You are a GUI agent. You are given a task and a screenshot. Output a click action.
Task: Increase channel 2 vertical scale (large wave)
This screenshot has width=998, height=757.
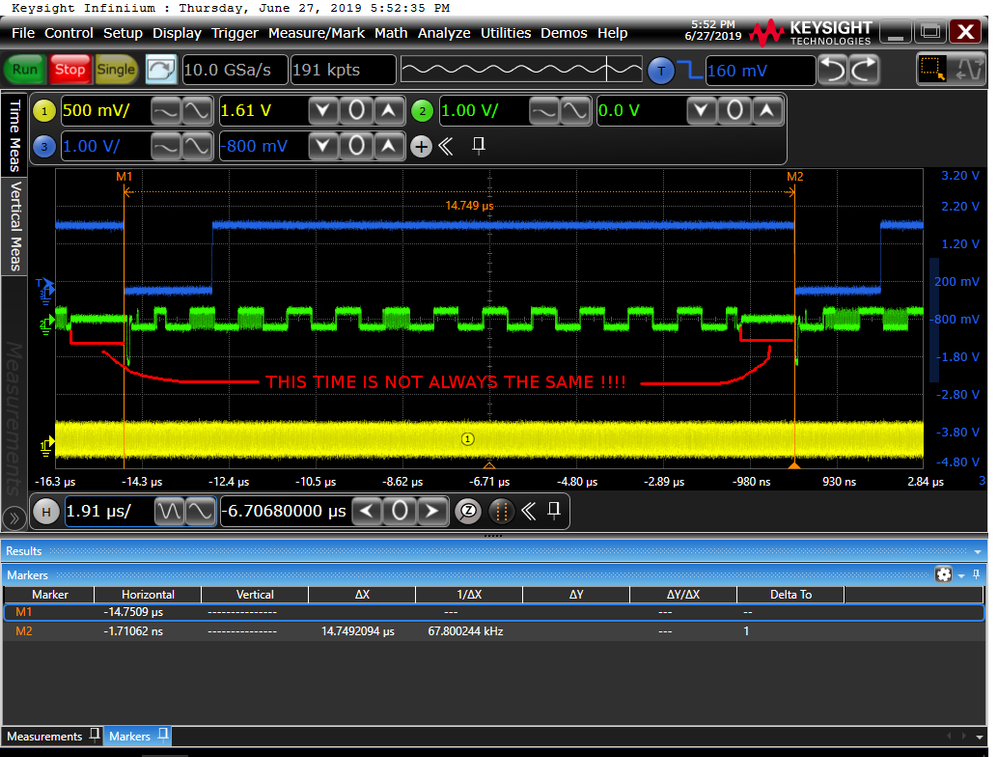575,111
